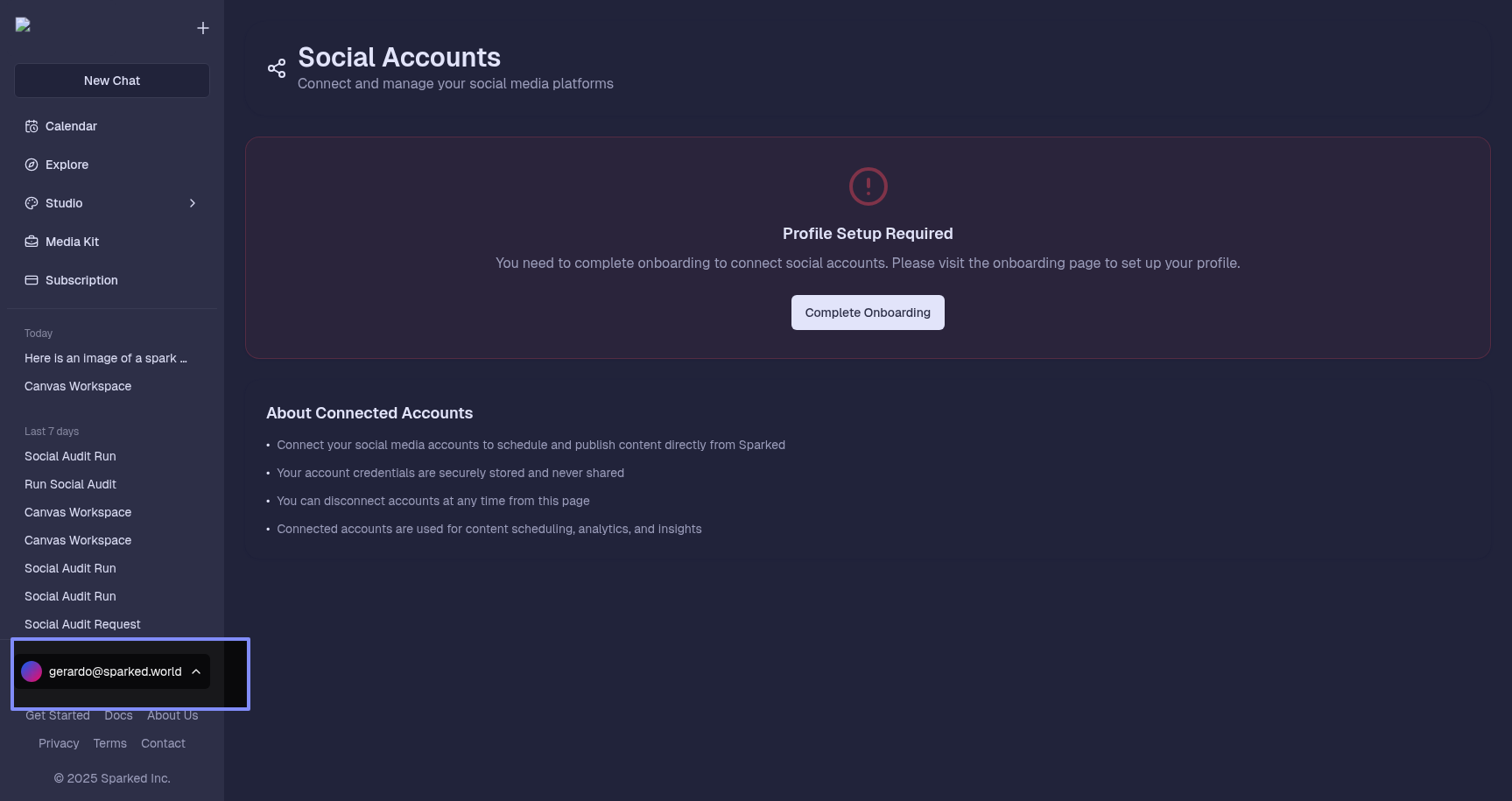Click the red alert circle icon

click(x=868, y=186)
